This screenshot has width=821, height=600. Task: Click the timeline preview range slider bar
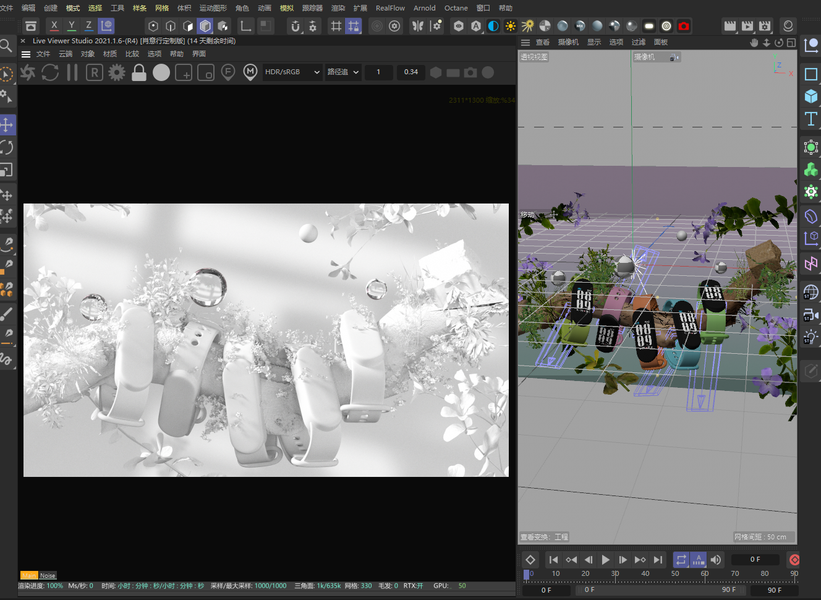[661, 590]
